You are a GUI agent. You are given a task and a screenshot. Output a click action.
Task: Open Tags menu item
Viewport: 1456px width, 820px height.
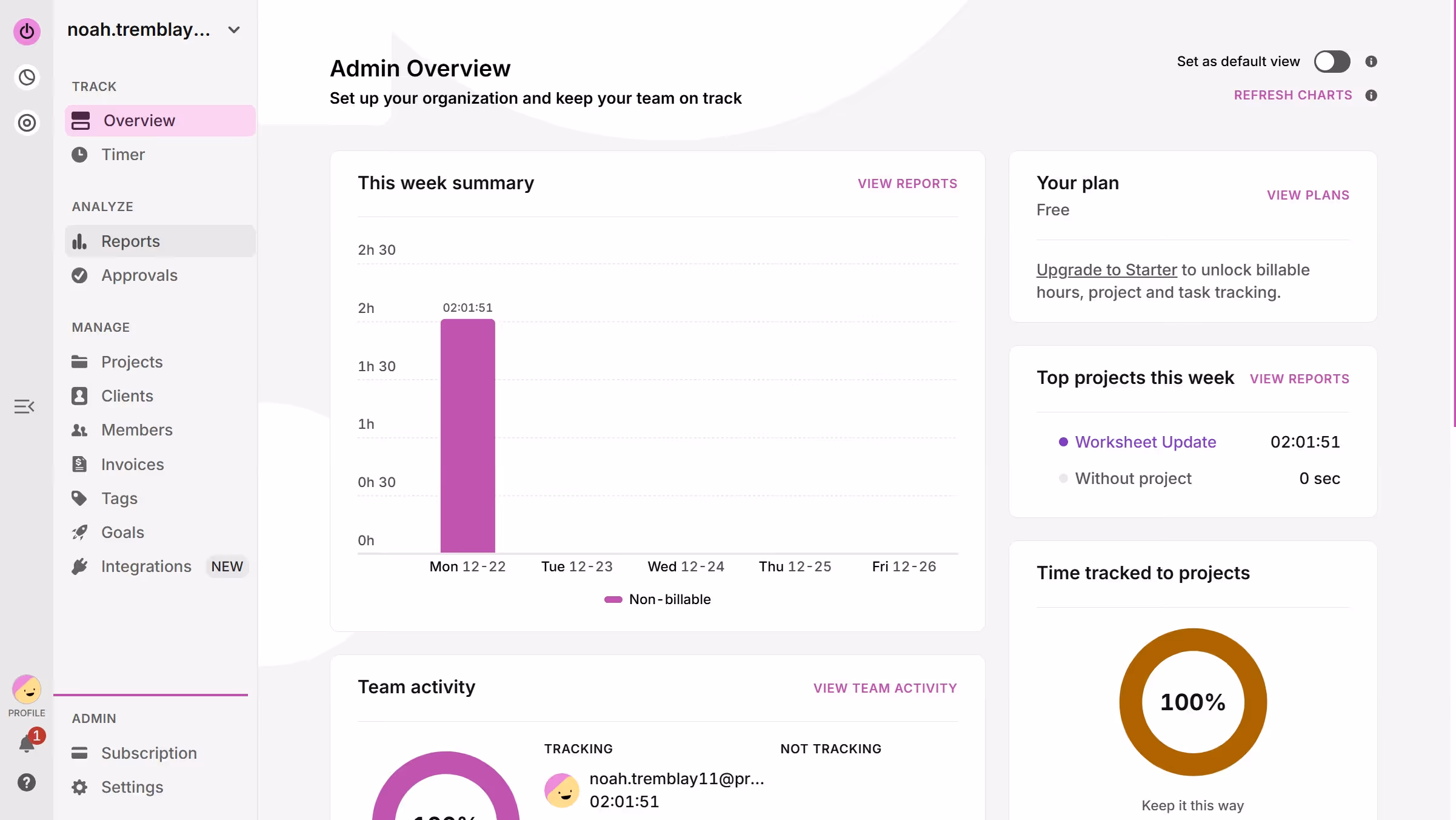(x=160, y=499)
